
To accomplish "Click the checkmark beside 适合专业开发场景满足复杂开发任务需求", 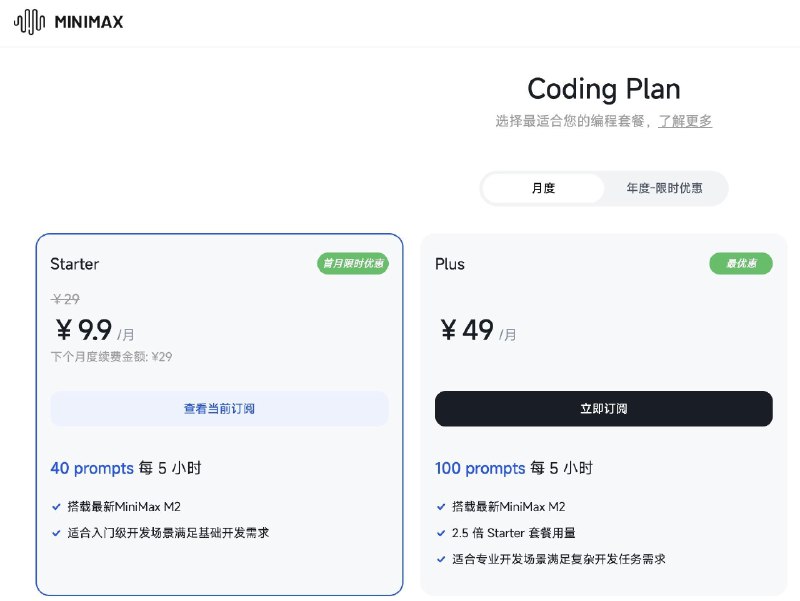I will click(441, 560).
